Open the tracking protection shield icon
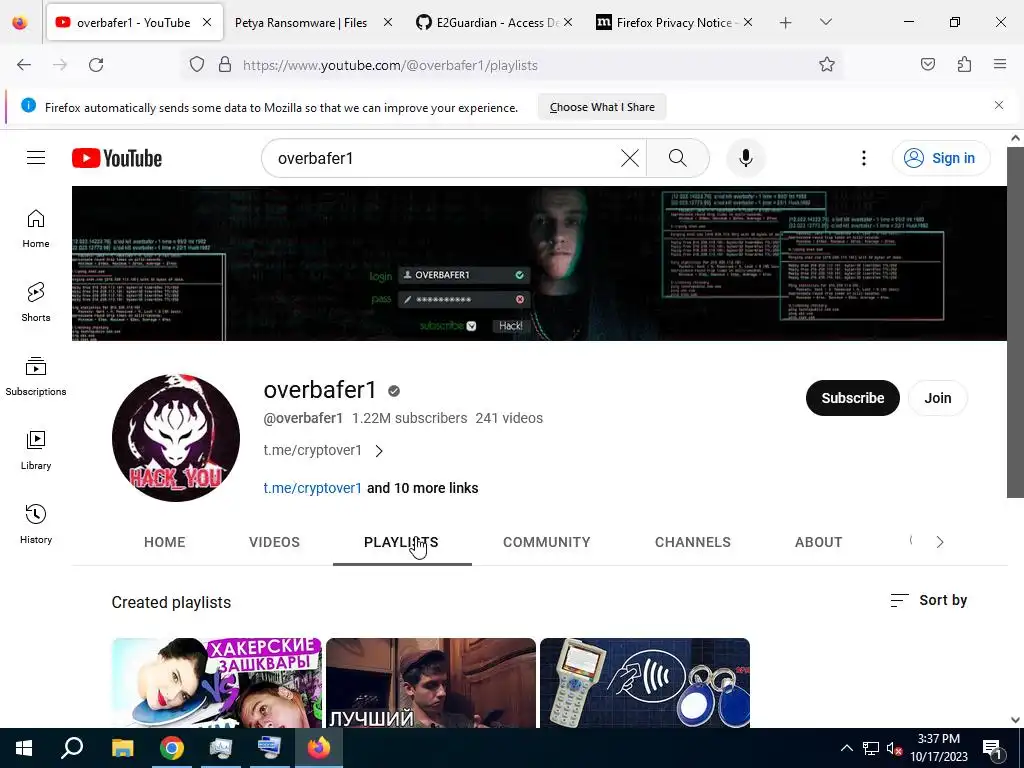Viewport: 1024px width, 768px height. click(x=197, y=65)
